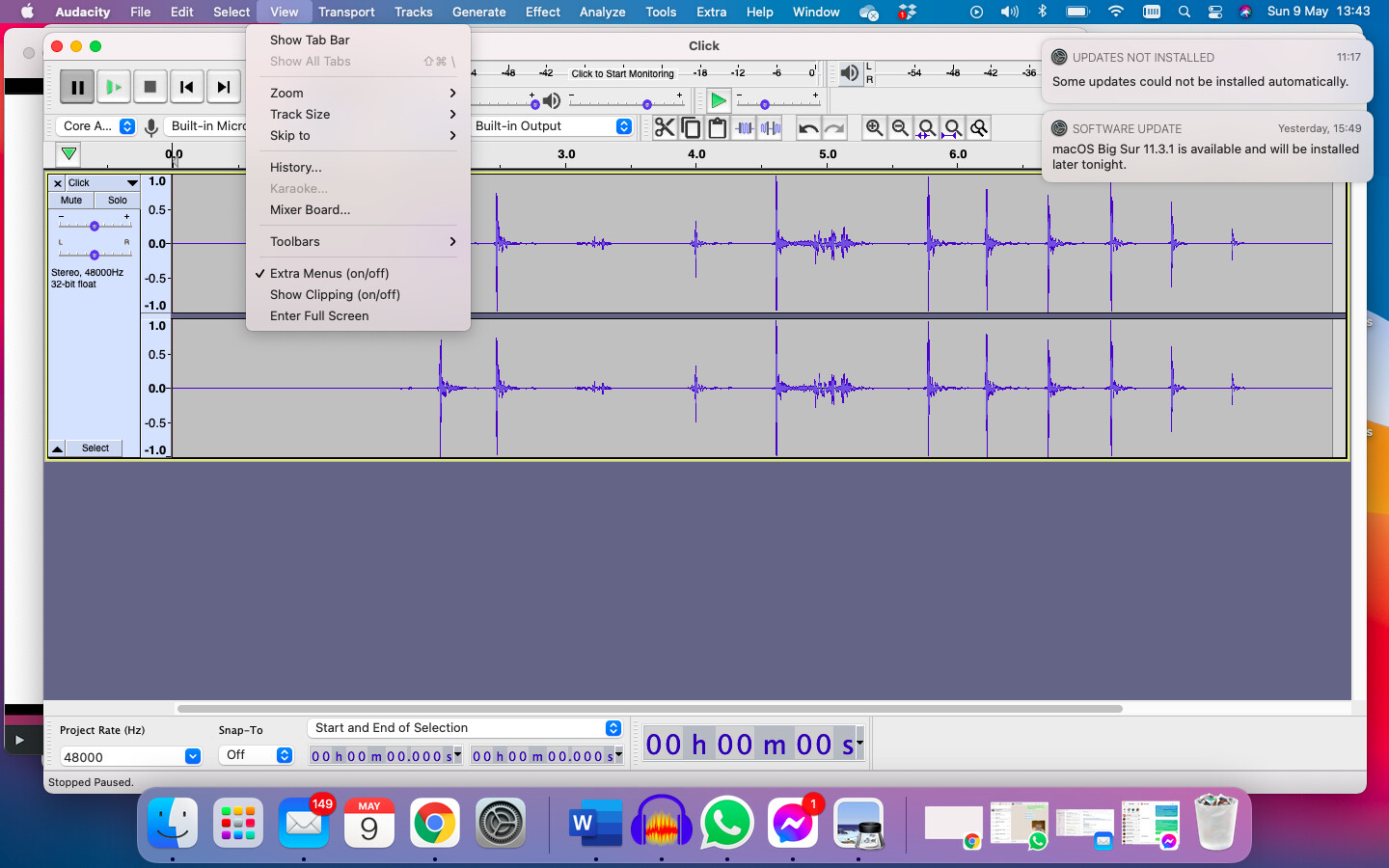Silence the audio selection
This screenshot has height=868, width=1389.
pos(771,127)
